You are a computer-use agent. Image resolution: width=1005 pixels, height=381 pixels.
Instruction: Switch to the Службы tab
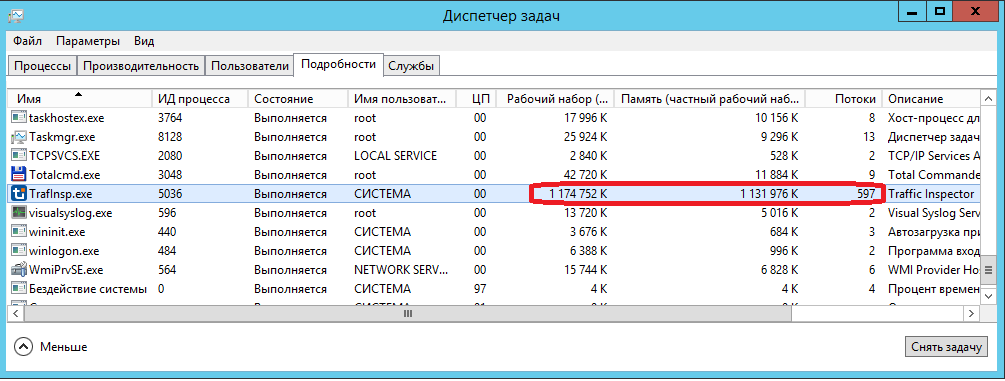(x=411, y=65)
